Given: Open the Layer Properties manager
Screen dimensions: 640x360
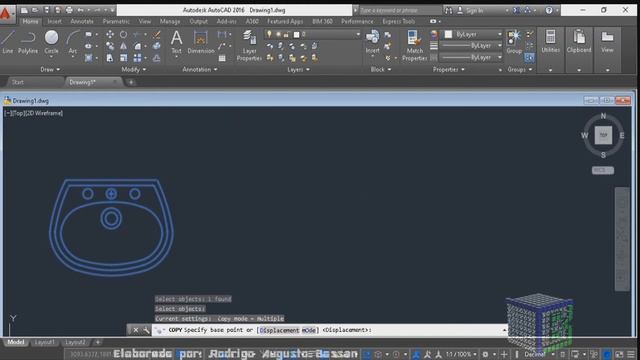Looking at the screenshot, I should (x=249, y=45).
